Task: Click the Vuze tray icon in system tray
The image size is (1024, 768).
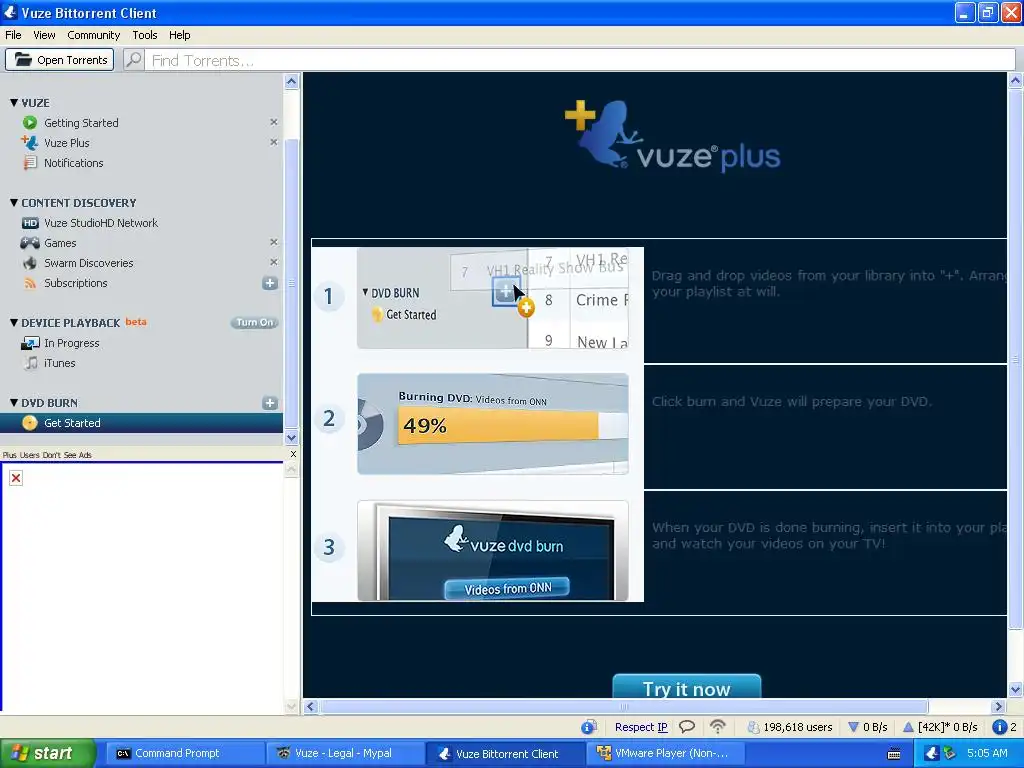Action: coord(932,753)
